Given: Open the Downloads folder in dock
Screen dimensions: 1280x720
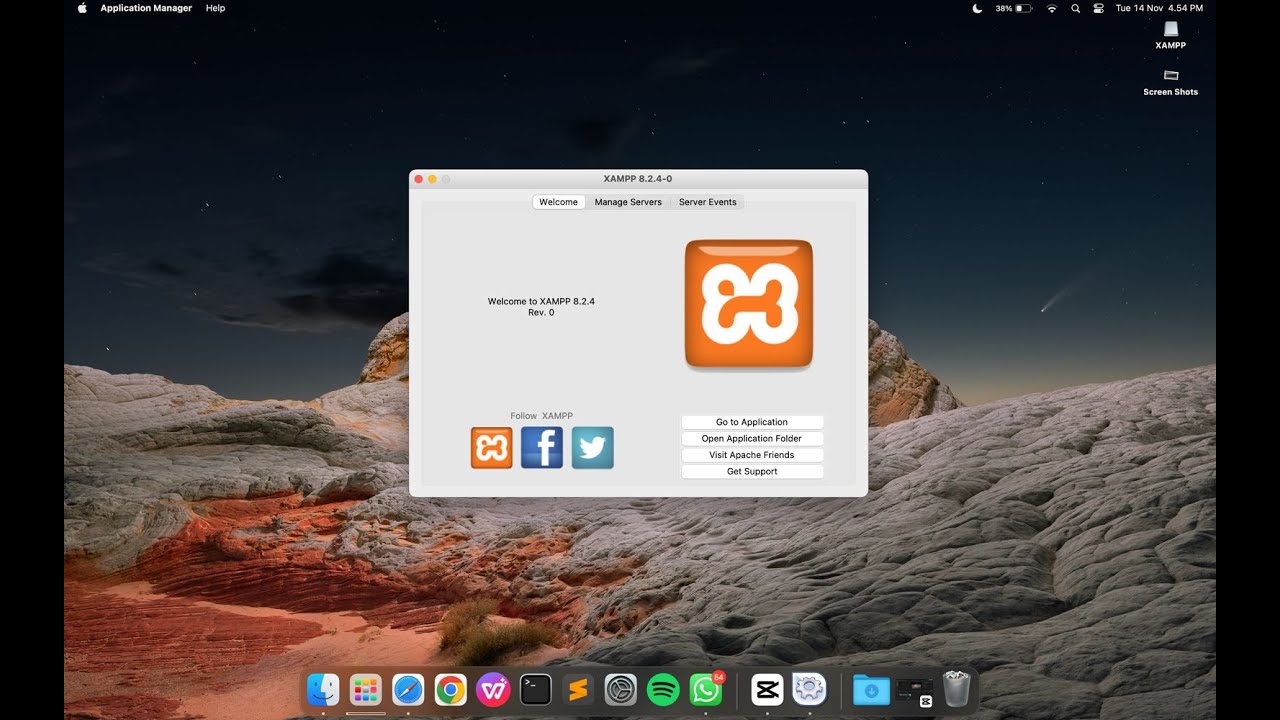Looking at the screenshot, I should pos(871,689).
